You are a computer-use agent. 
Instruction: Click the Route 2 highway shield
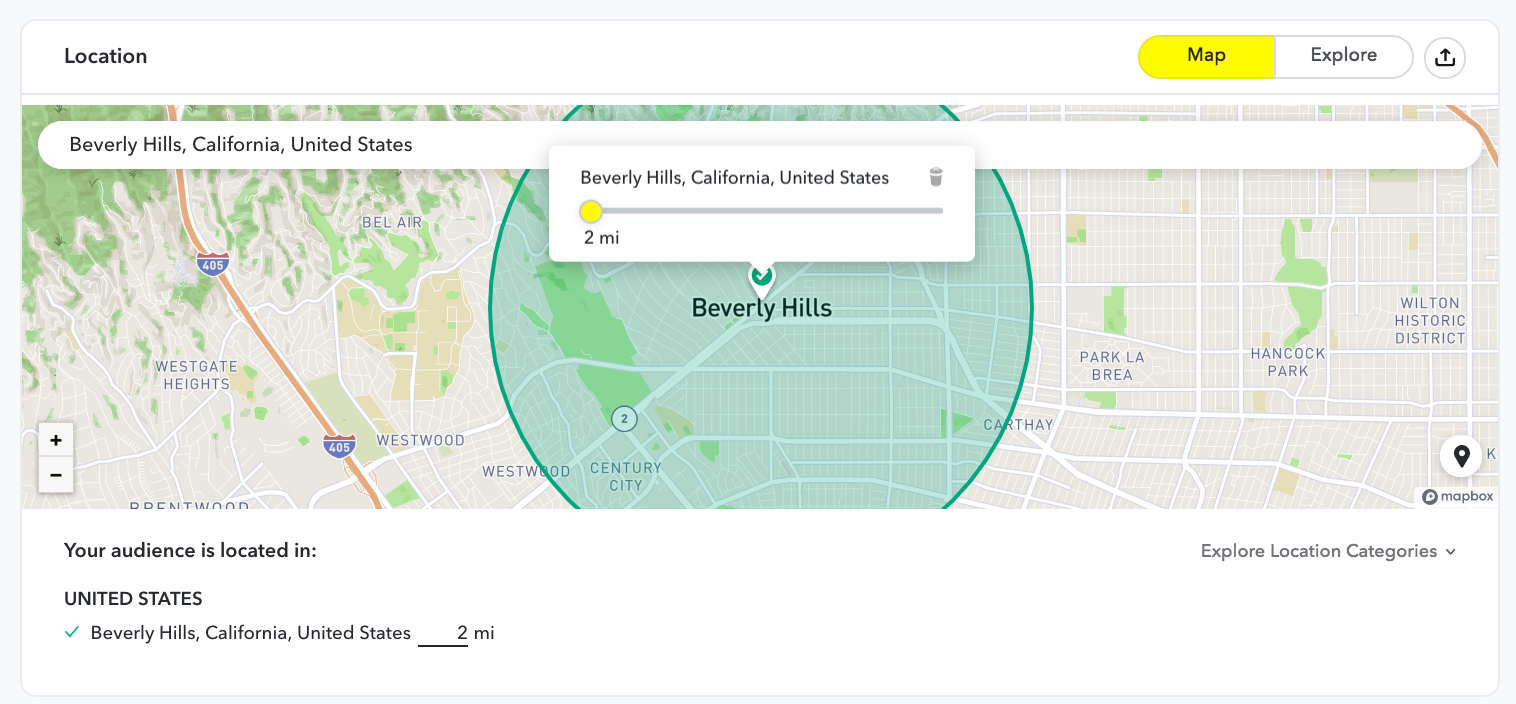point(624,418)
